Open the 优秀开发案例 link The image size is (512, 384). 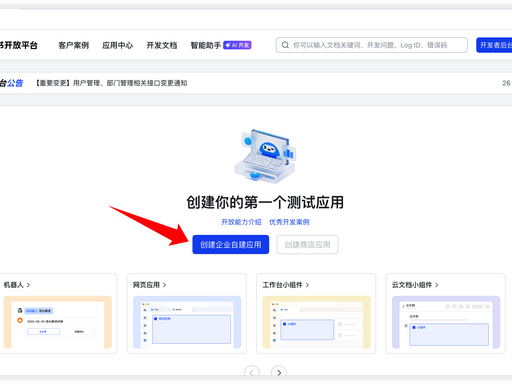pos(289,222)
